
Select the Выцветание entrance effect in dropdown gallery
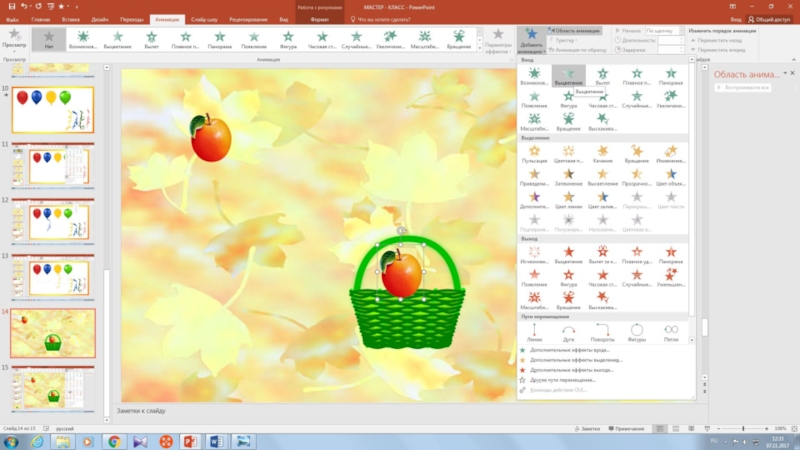point(568,78)
